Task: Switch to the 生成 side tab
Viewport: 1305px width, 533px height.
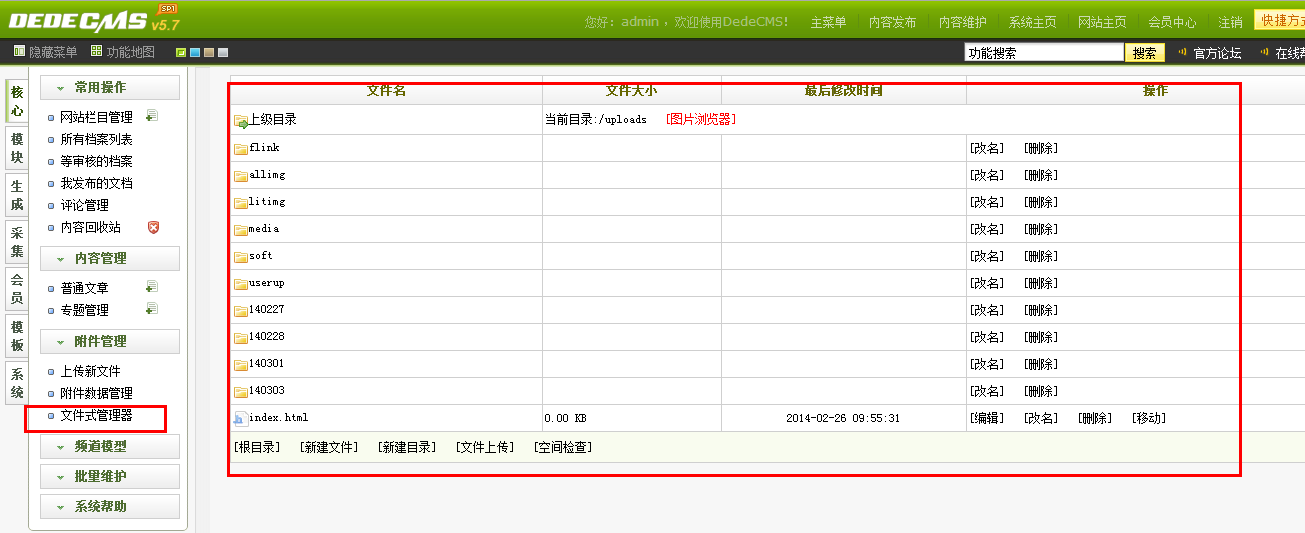Action: point(17,195)
